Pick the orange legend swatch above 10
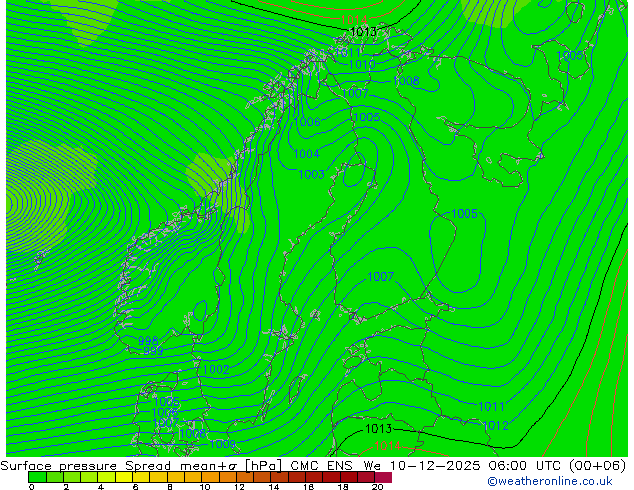This screenshot has height=490, width=634. (210, 477)
